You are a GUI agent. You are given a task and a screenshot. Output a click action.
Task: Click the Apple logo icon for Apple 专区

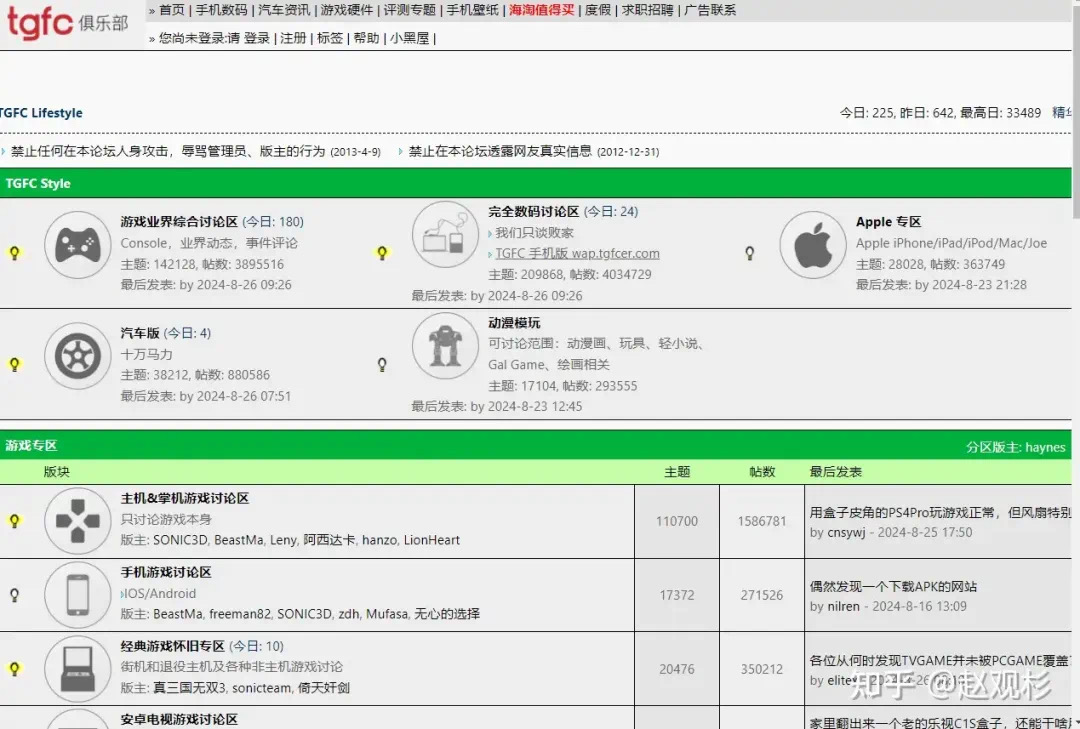(813, 245)
